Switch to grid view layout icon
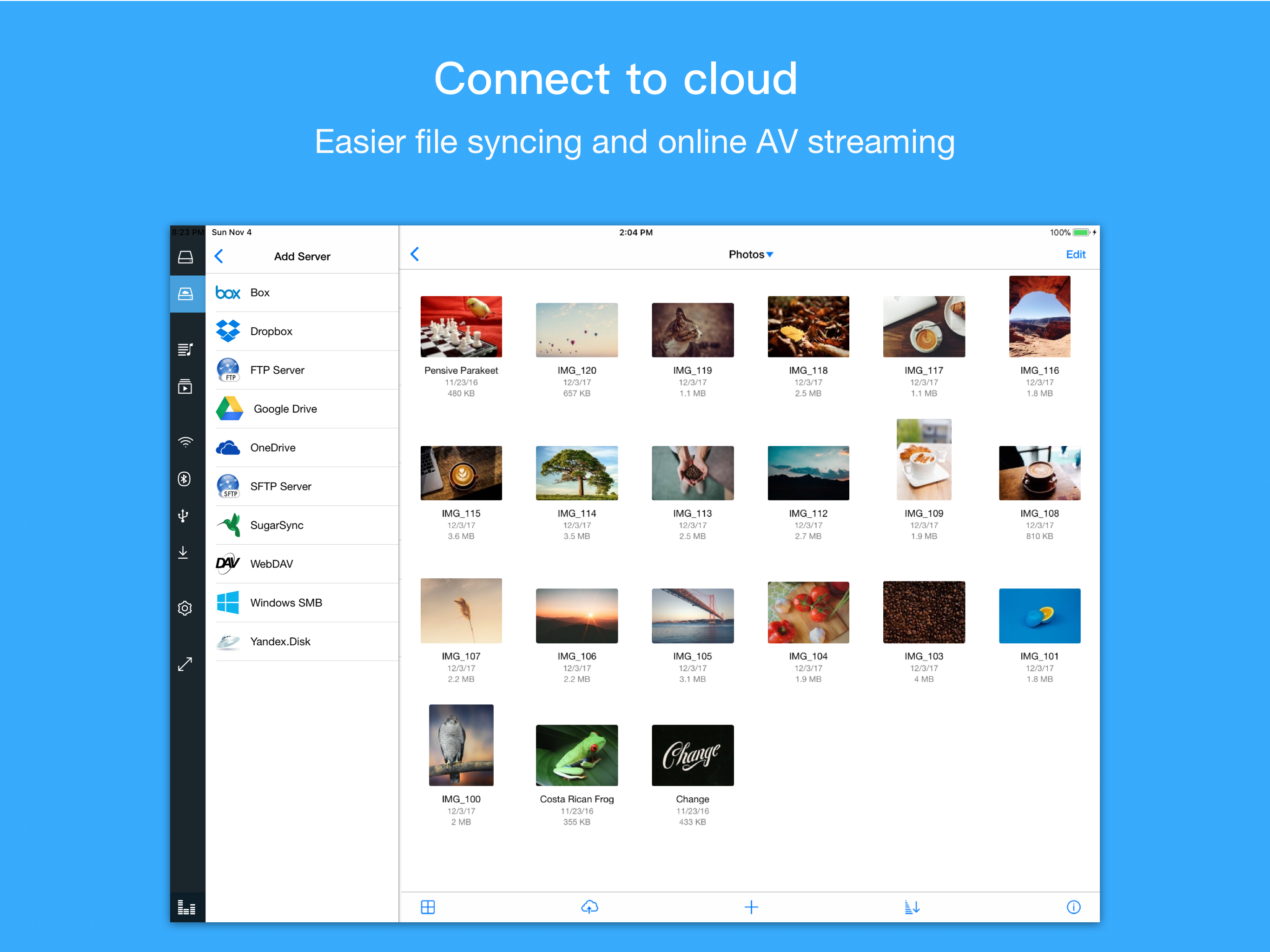This screenshot has height=952, width=1270. click(x=428, y=906)
